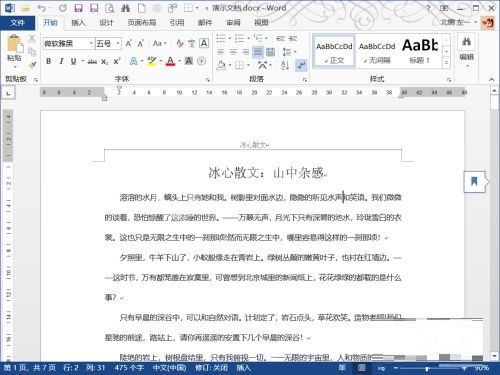Viewport: 500px width, 375px height.
Task: Apply red font color
Action: (x=171, y=61)
